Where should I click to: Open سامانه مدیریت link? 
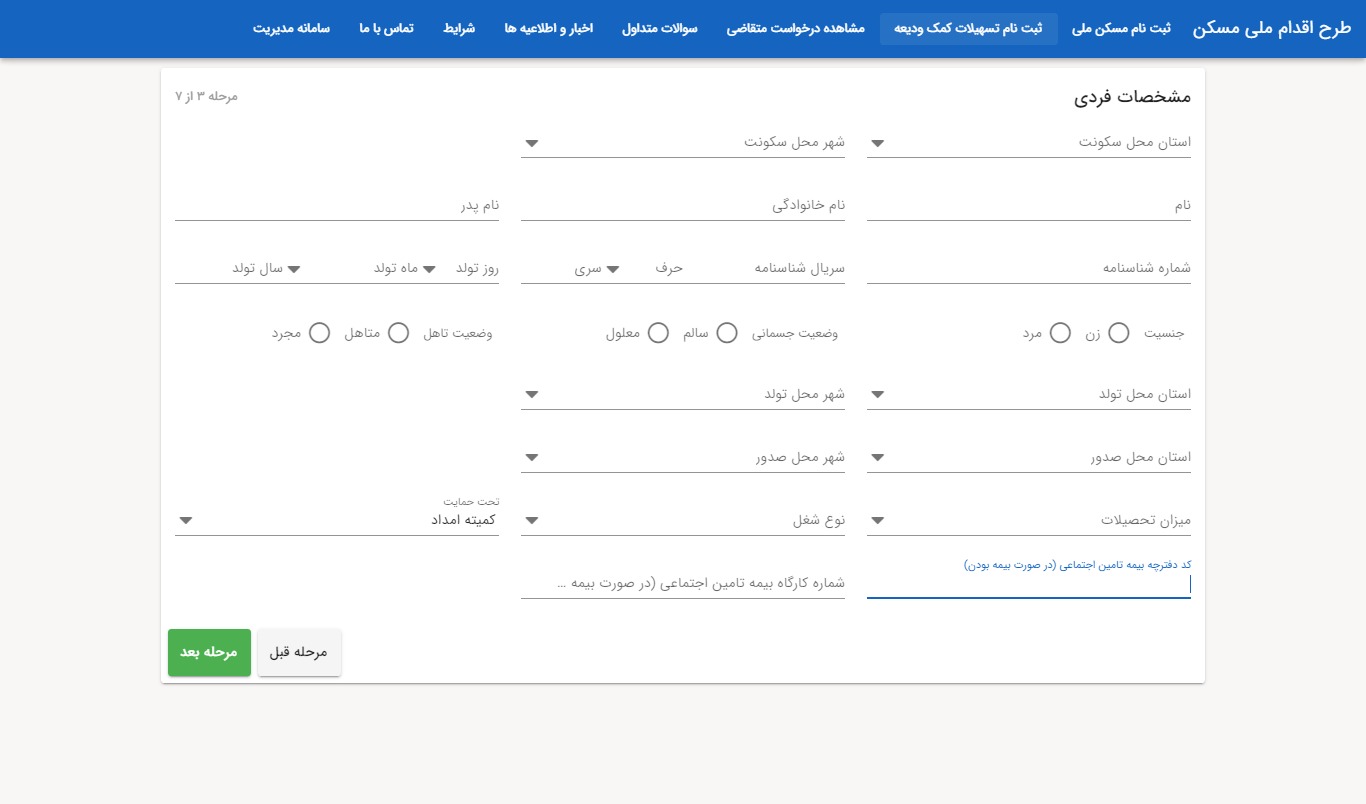(x=291, y=29)
